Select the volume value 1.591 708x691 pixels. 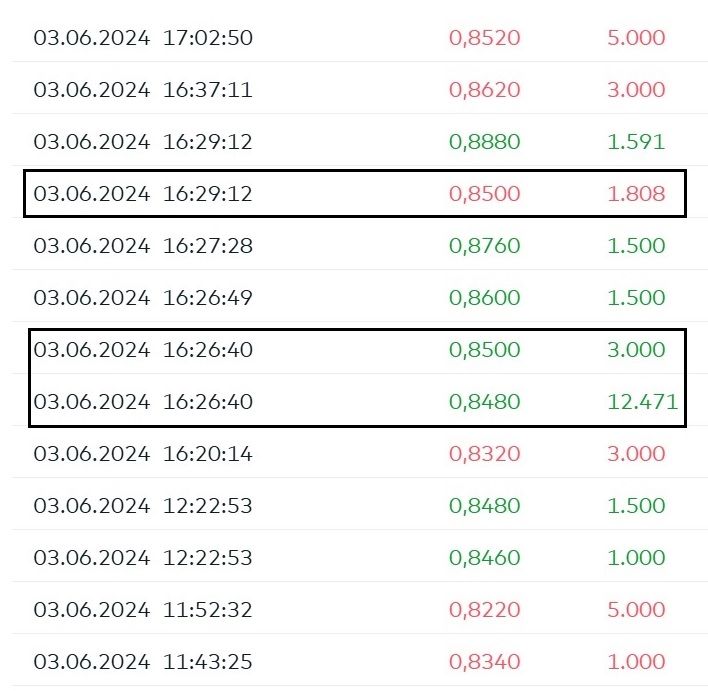(x=636, y=142)
